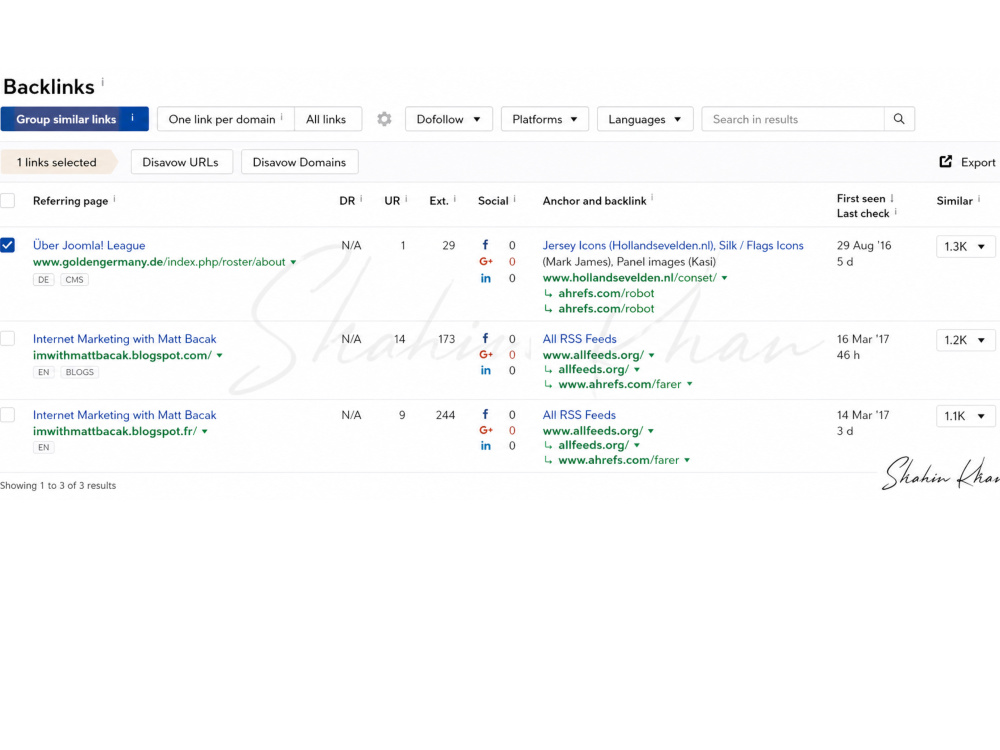1000x750 pixels.
Task: Open the Languages dropdown
Action: [645, 119]
